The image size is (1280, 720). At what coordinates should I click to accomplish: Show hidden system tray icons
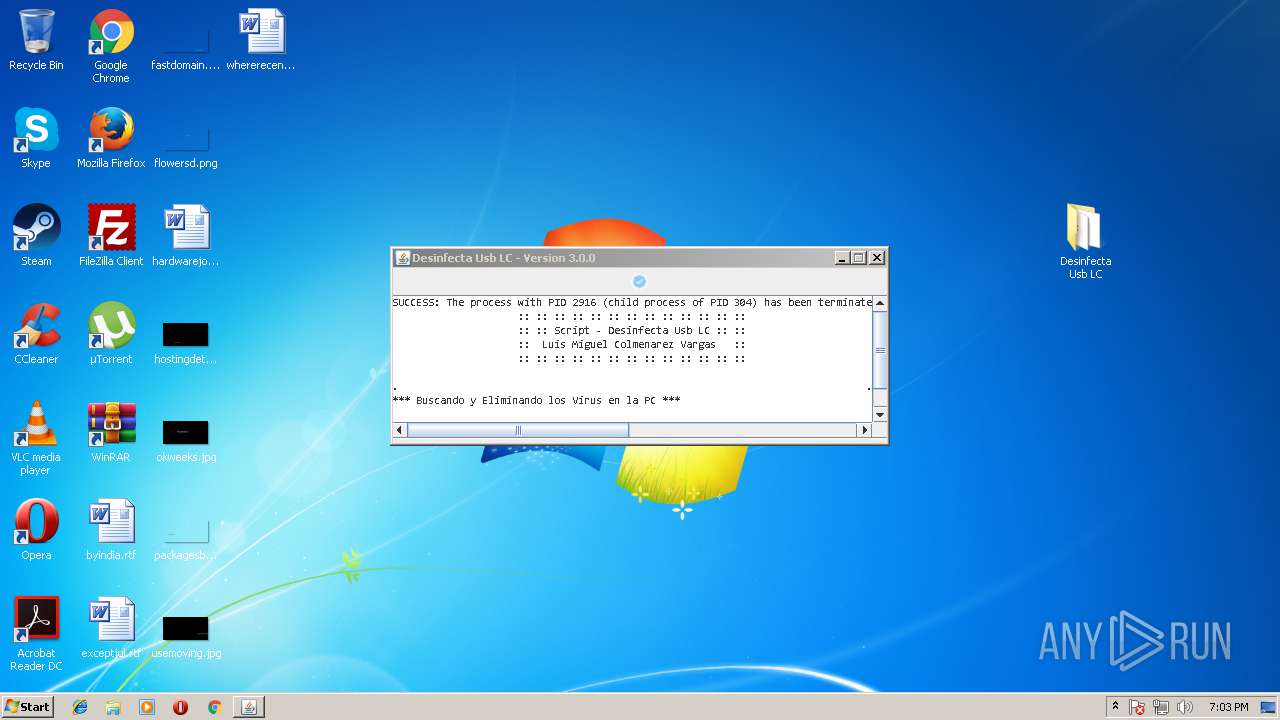[x=1116, y=707]
